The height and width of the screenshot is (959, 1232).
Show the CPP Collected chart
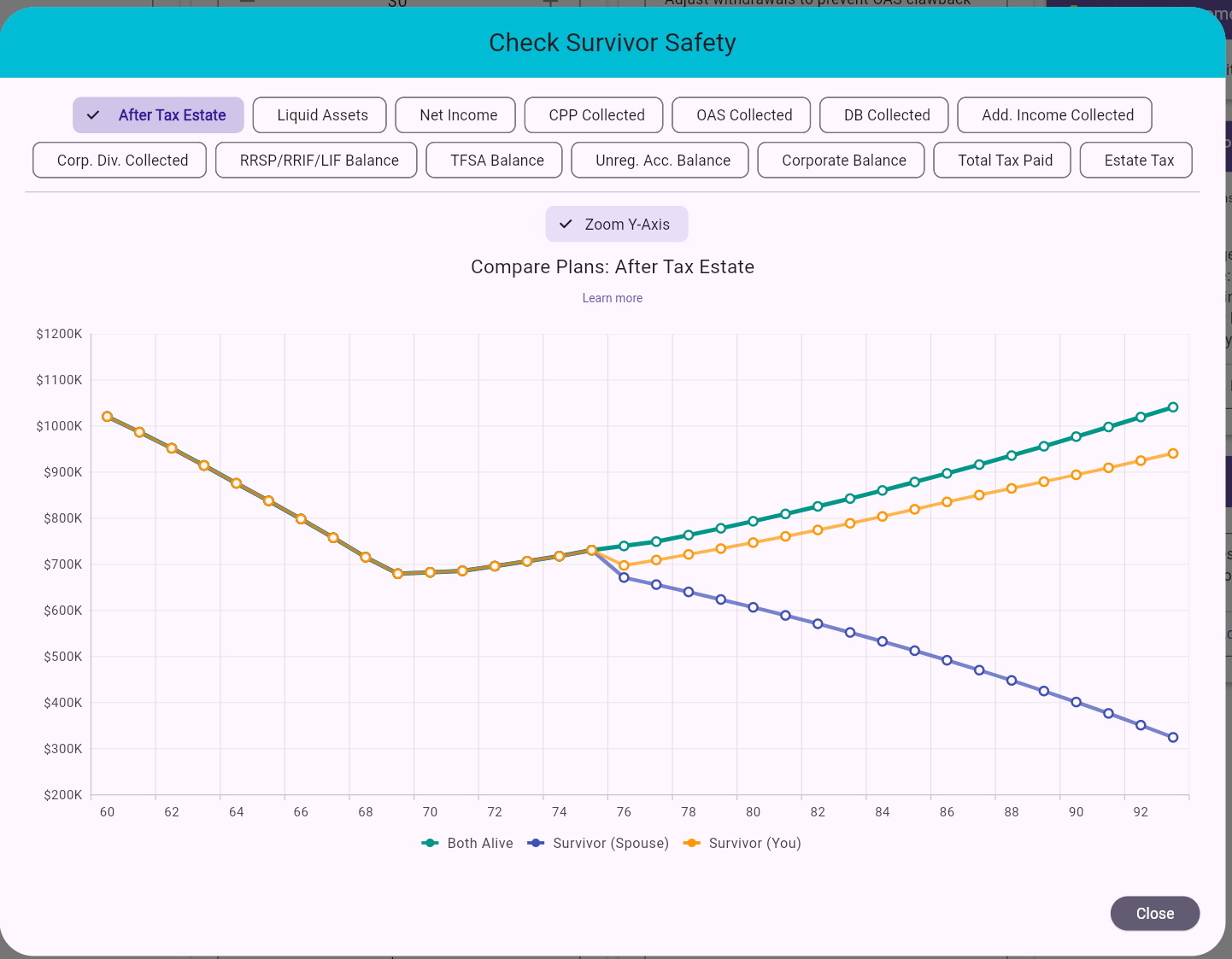[x=594, y=114]
